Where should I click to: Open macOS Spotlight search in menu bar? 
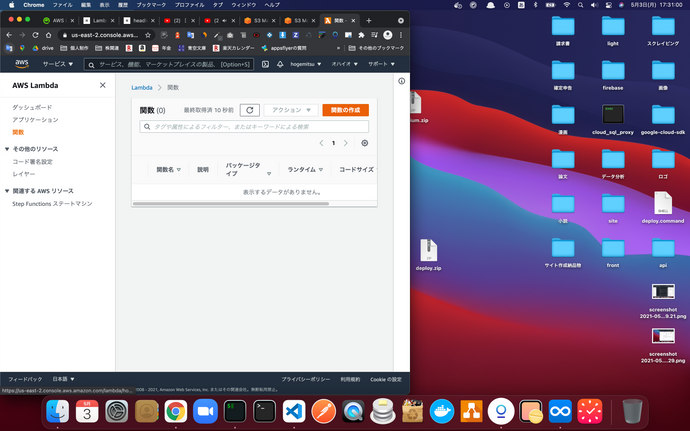pyautogui.click(x=580, y=5)
